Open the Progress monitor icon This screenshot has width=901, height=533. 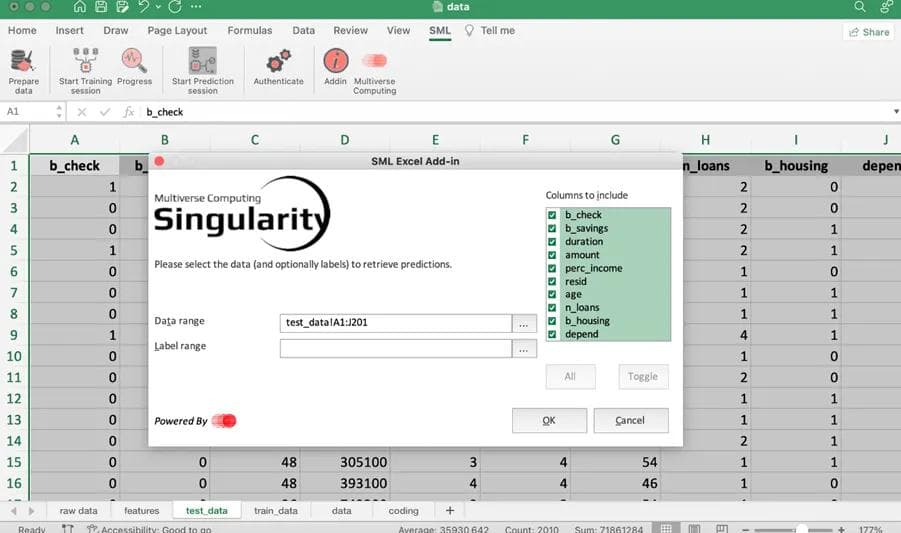(x=134, y=60)
